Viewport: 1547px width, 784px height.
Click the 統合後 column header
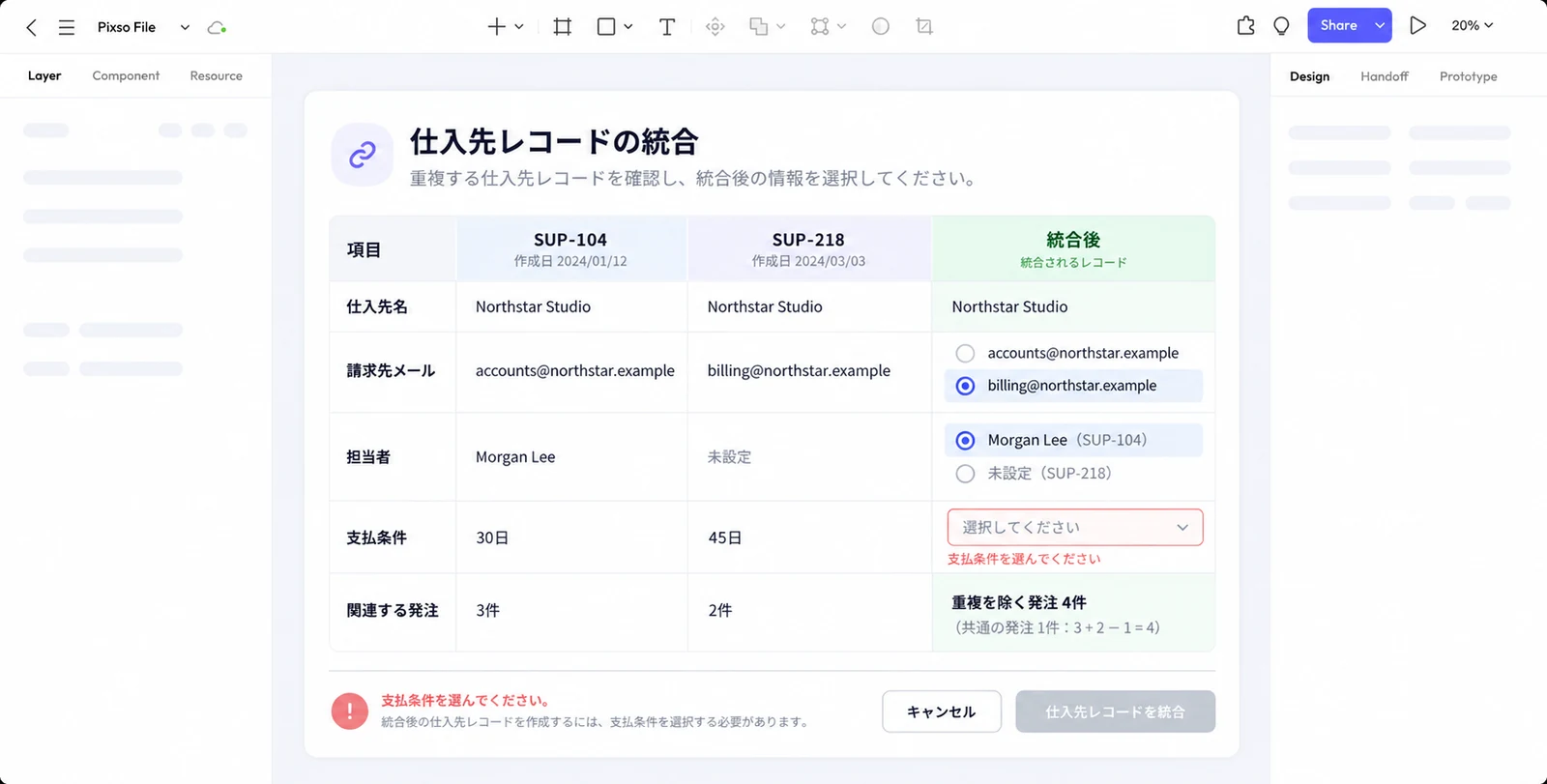[1073, 248]
